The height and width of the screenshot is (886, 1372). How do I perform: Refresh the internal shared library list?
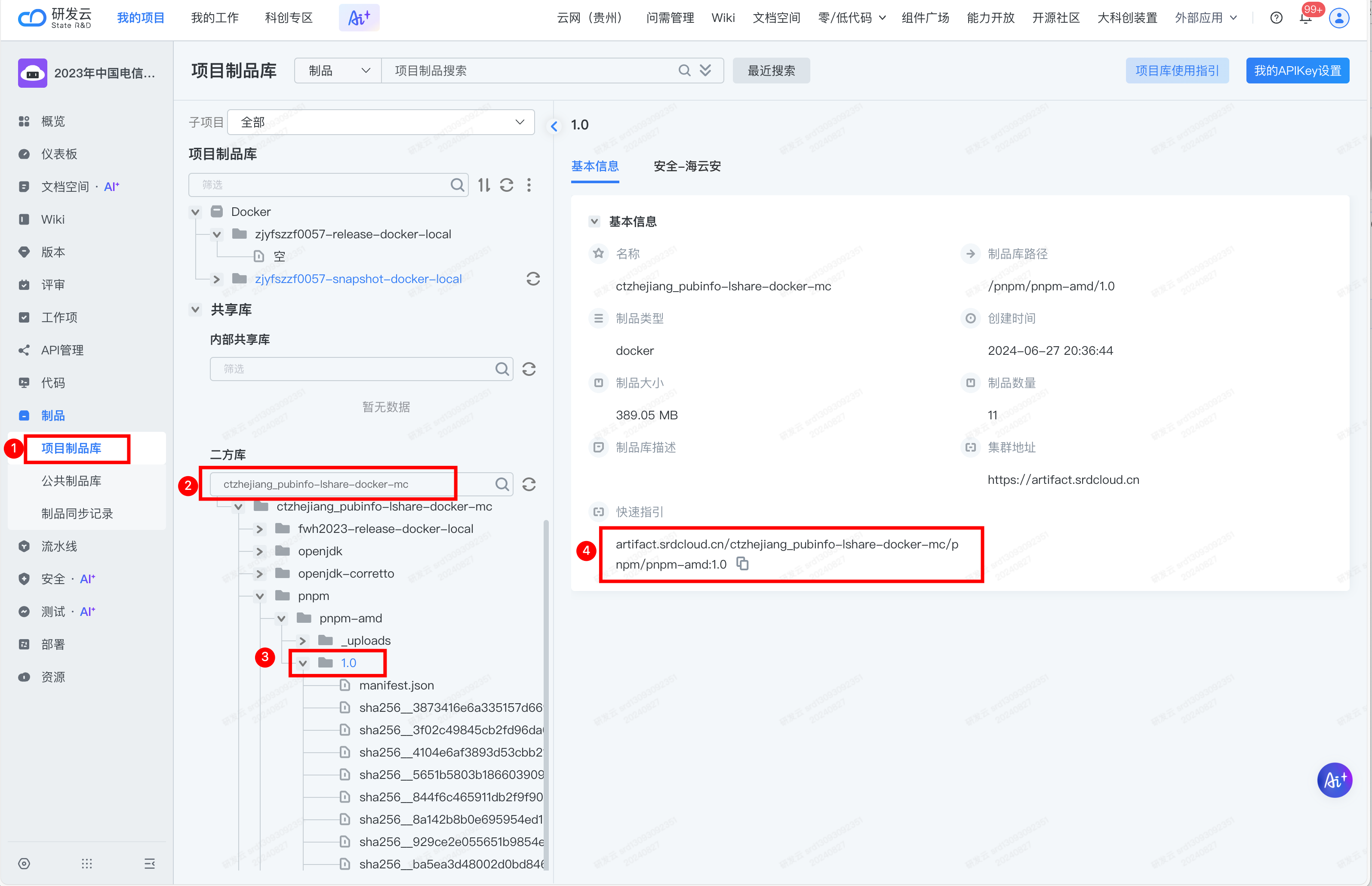click(529, 369)
